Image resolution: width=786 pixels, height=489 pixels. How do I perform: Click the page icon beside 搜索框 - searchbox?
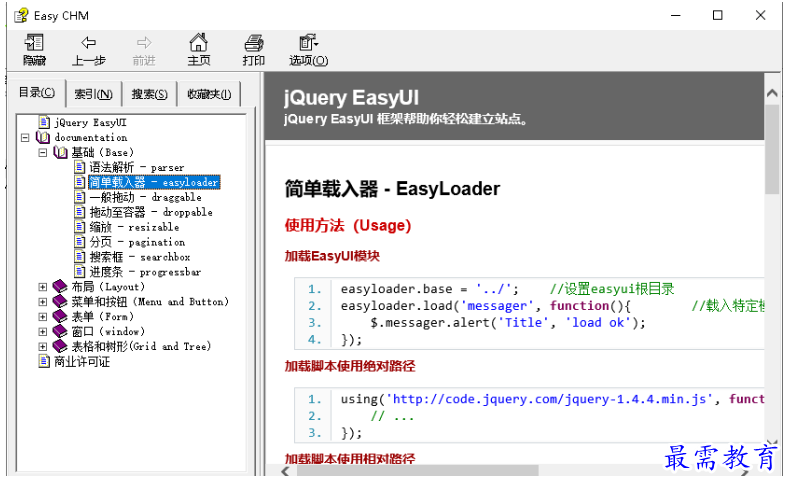tap(80, 257)
